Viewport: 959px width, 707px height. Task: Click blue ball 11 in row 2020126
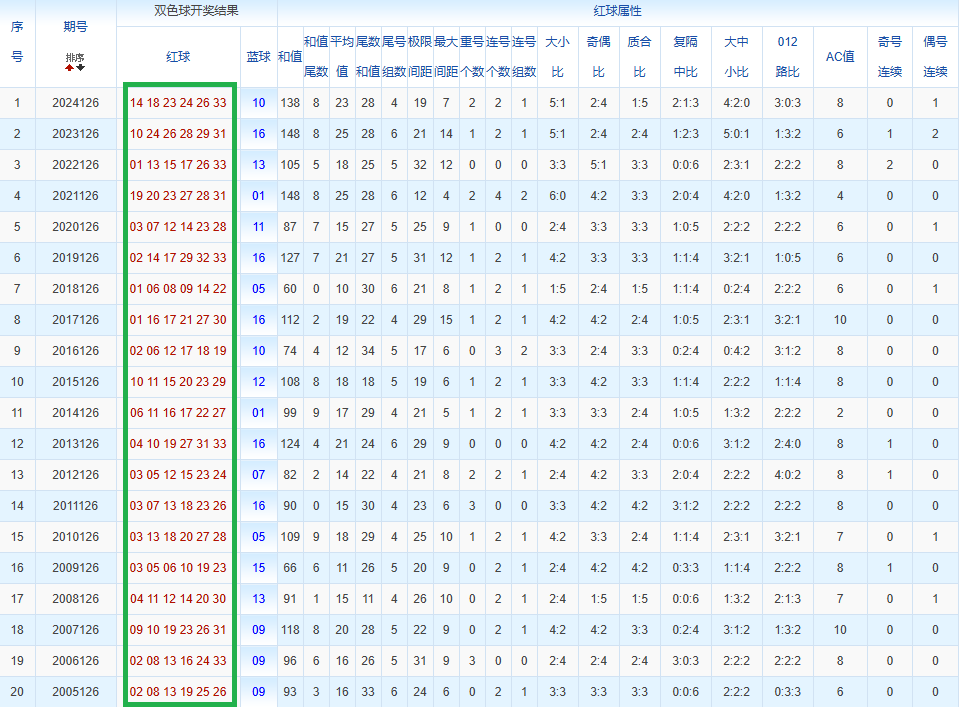(259, 227)
